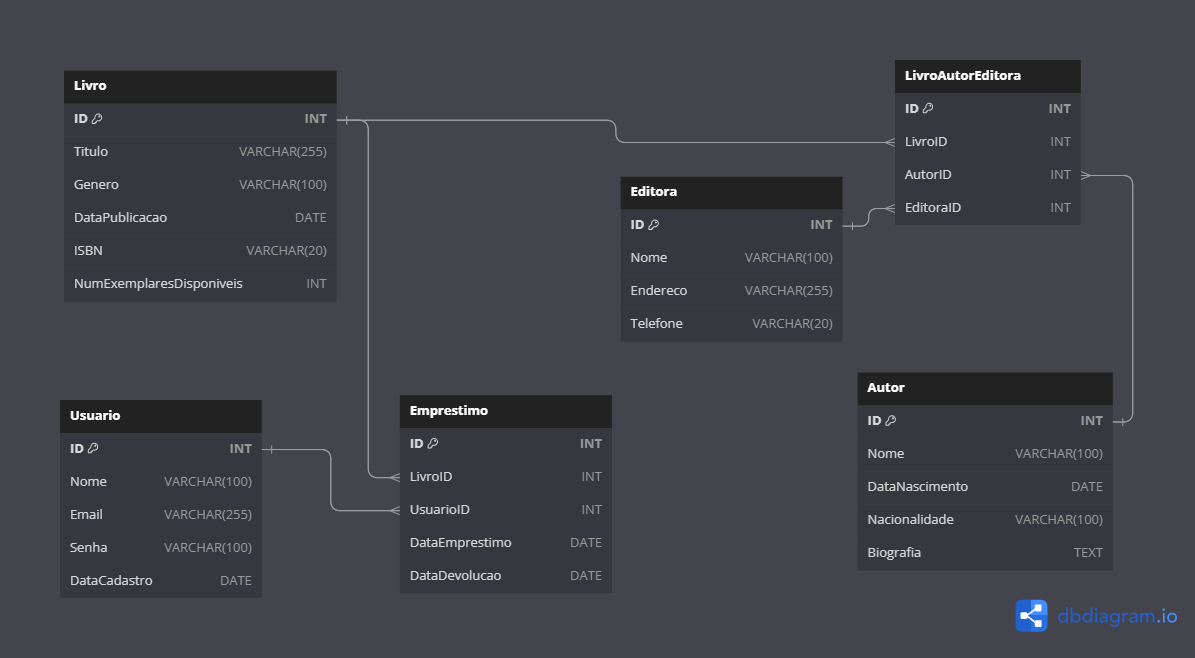The image size is (1195, 658).
Task: Select the Autor table title bar
Action: (x=985, y=388)
